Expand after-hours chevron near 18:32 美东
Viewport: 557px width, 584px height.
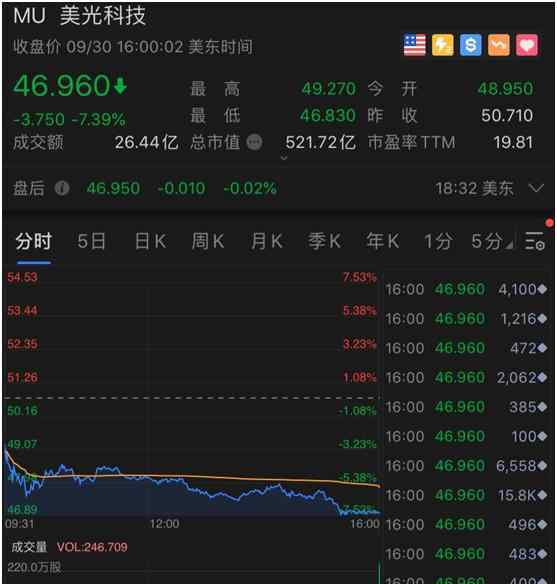point(536,188)
